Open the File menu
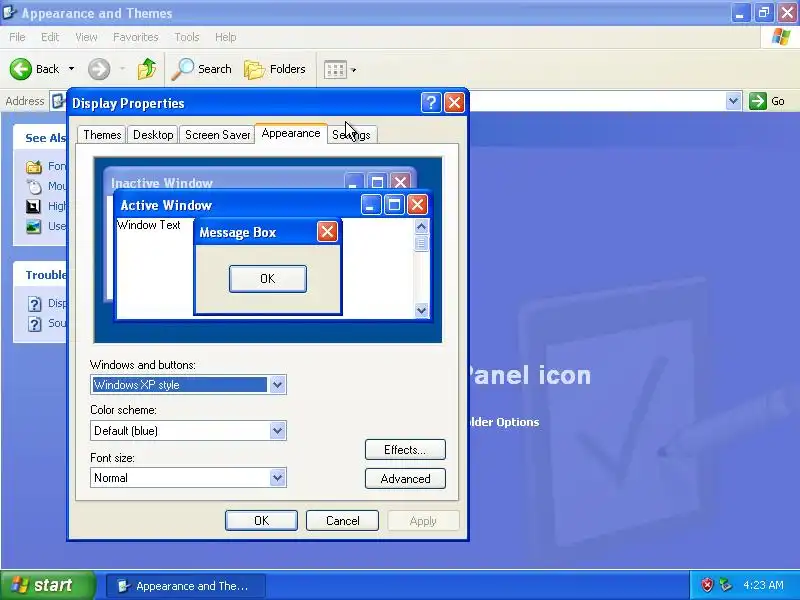 click(17, 37)
